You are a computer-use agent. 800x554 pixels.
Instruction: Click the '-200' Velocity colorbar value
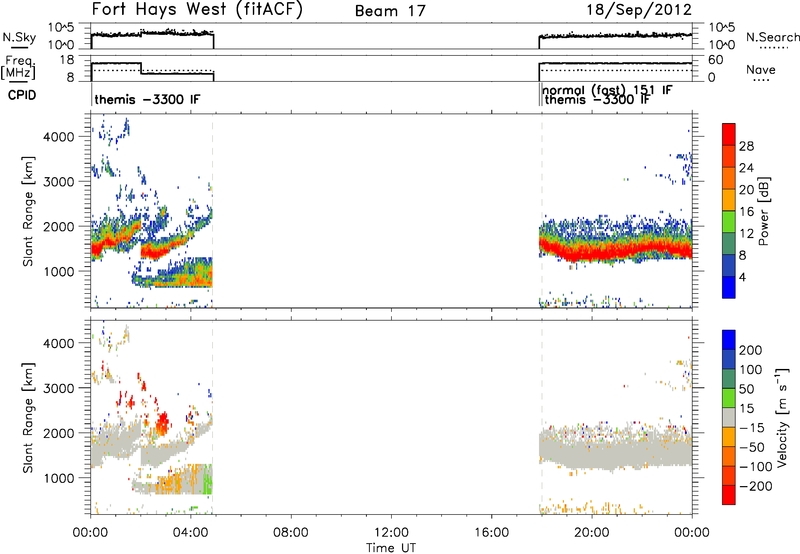tap(756, 486)
